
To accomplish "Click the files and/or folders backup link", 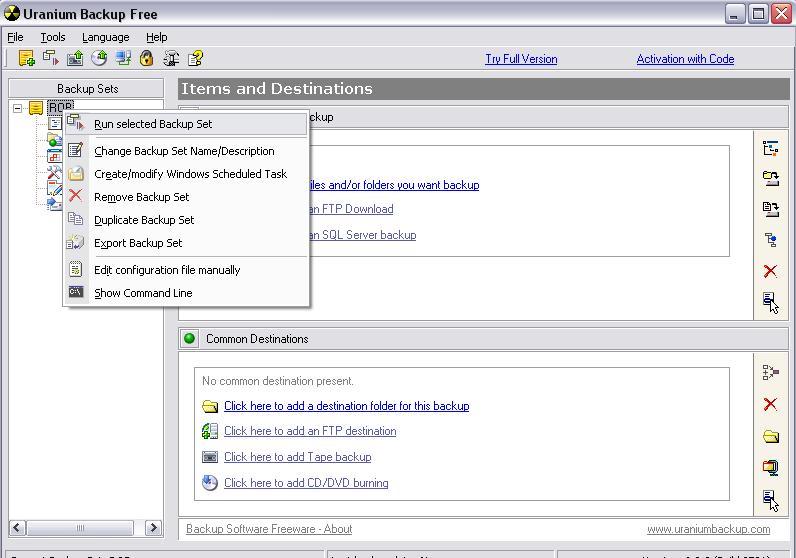I will point(394,185).
